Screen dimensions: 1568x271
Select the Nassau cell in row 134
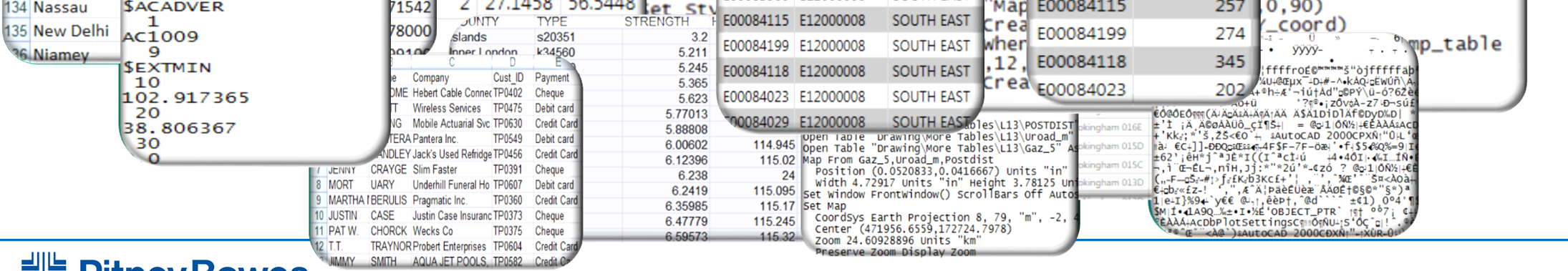(62, 9)
